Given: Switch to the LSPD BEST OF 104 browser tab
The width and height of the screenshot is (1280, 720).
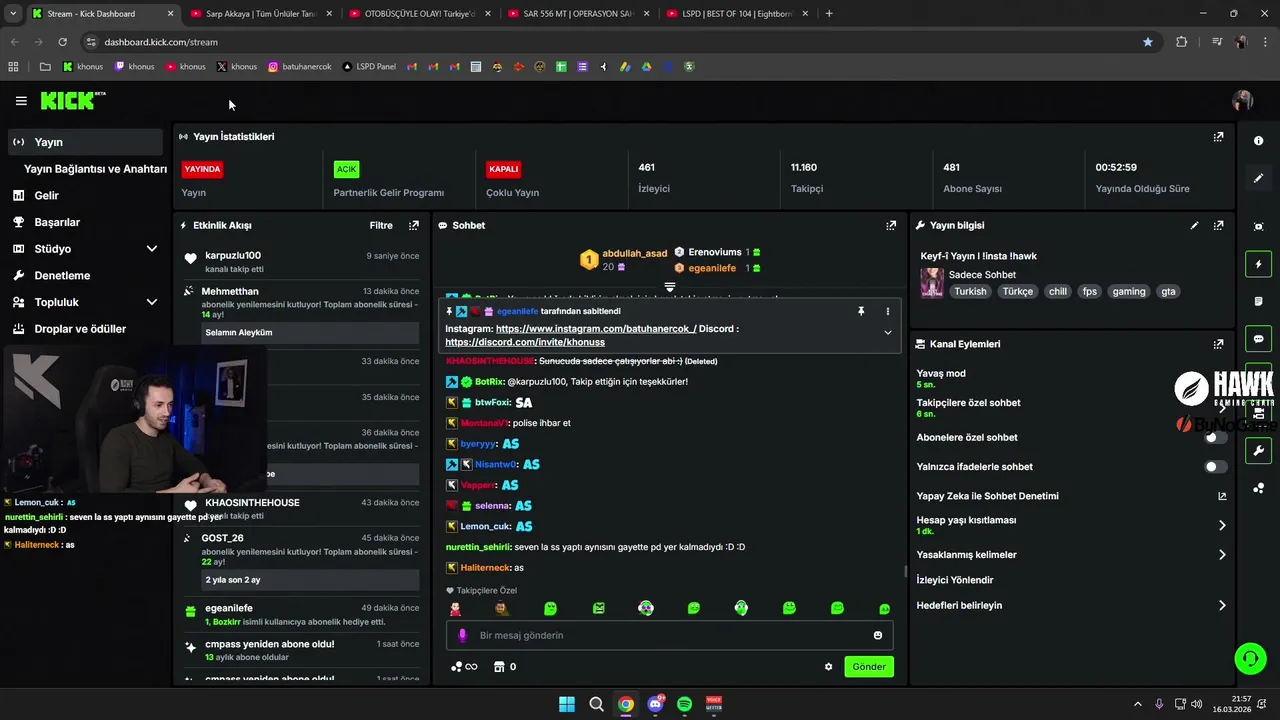Looking at the screenshot, I should coord(736,14).
